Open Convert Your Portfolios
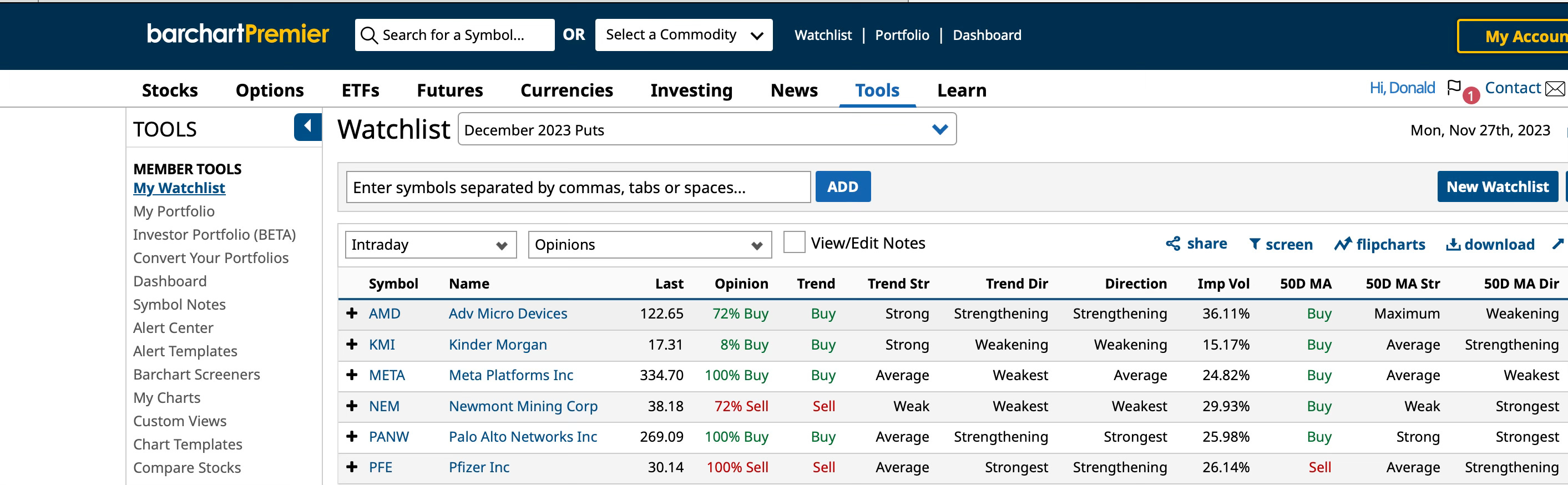 211,257
